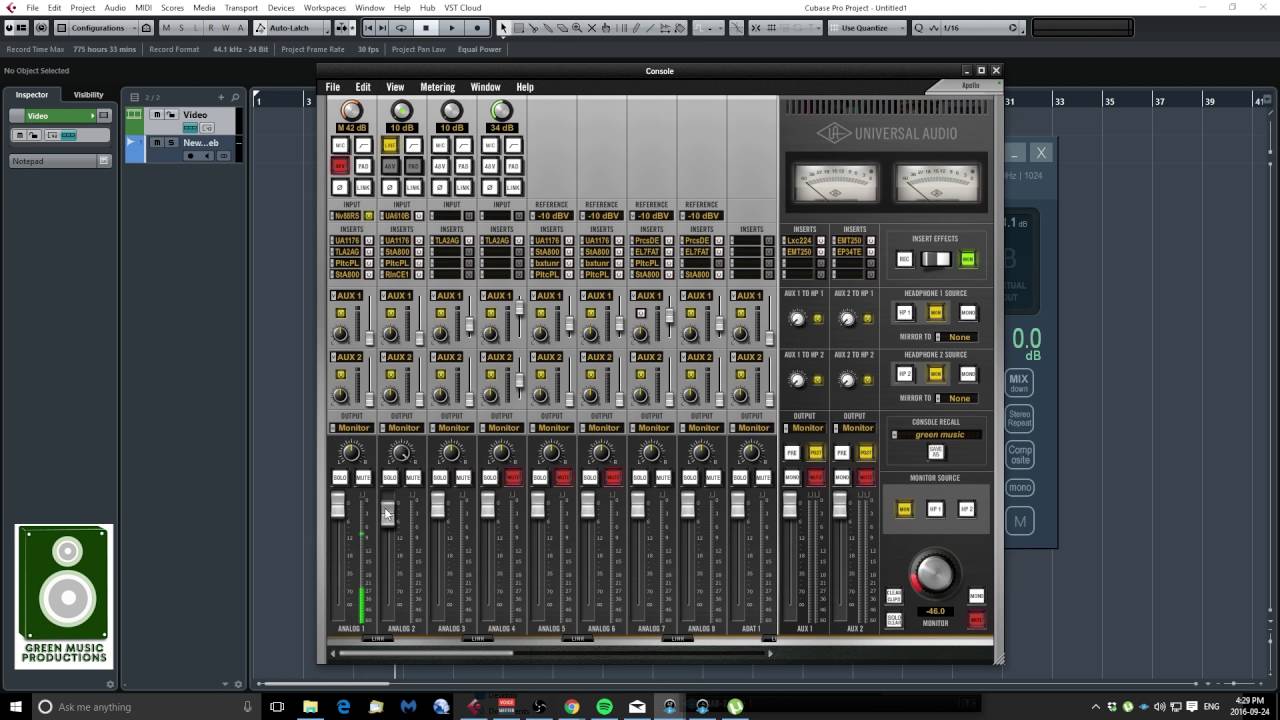Open Console Recall green music preset dropdown
This screenshot has width=1280, height=720.
(x=936, y=435)
